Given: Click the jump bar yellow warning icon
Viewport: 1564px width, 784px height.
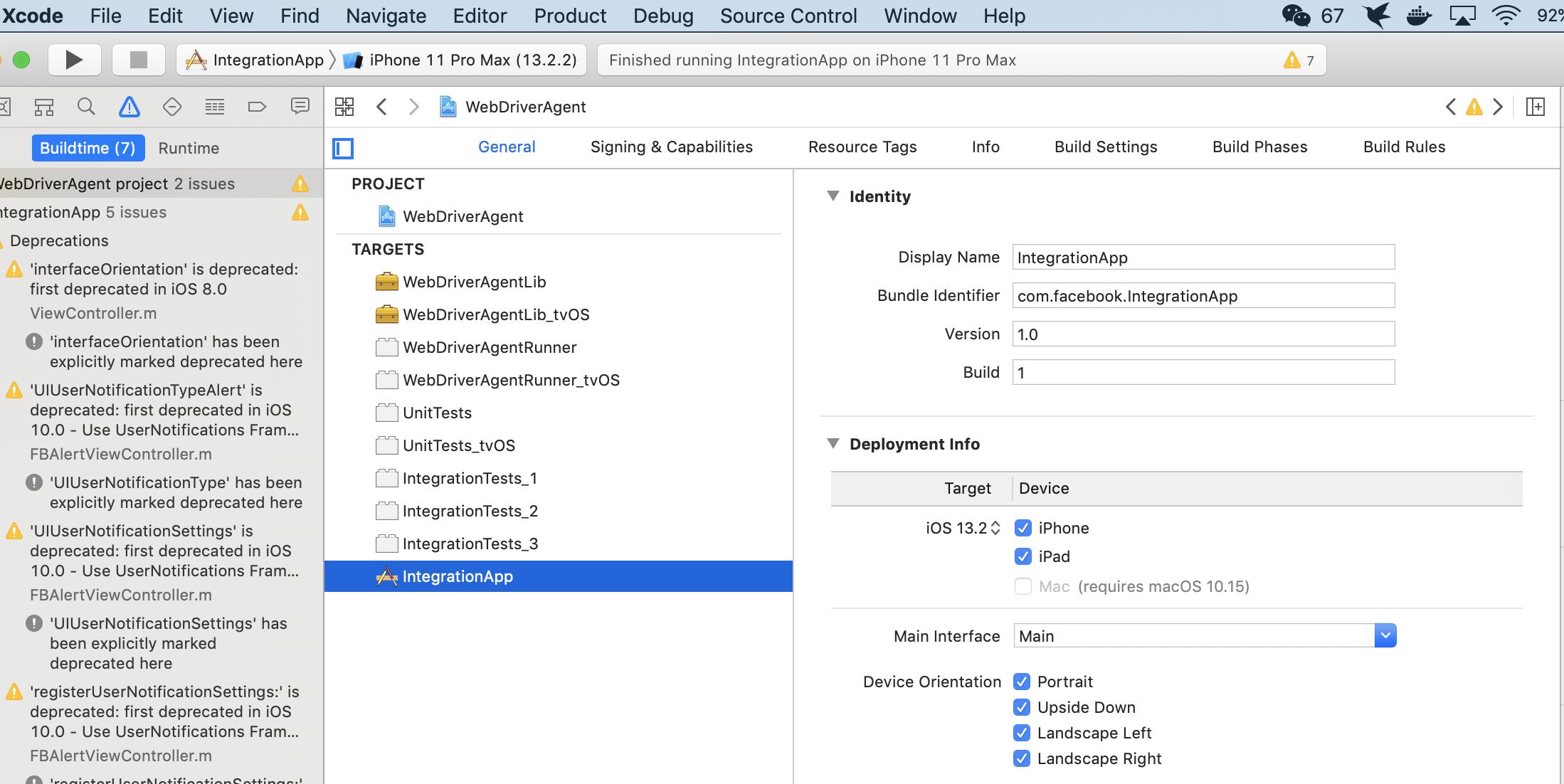Looking at the screenshot, I should [x=1474, y=107].
